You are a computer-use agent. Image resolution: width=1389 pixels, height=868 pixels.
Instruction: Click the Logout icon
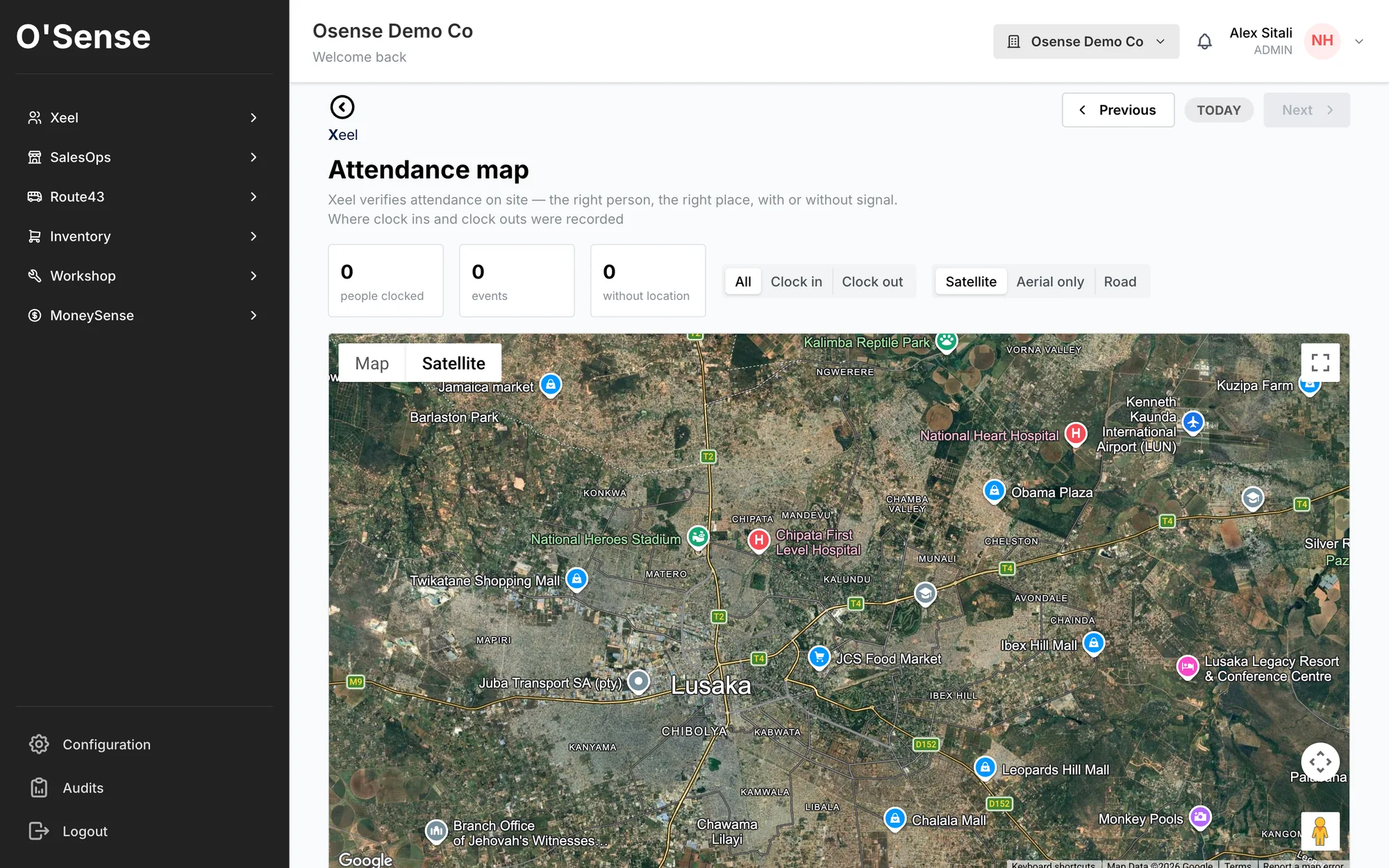coord(39,831)
